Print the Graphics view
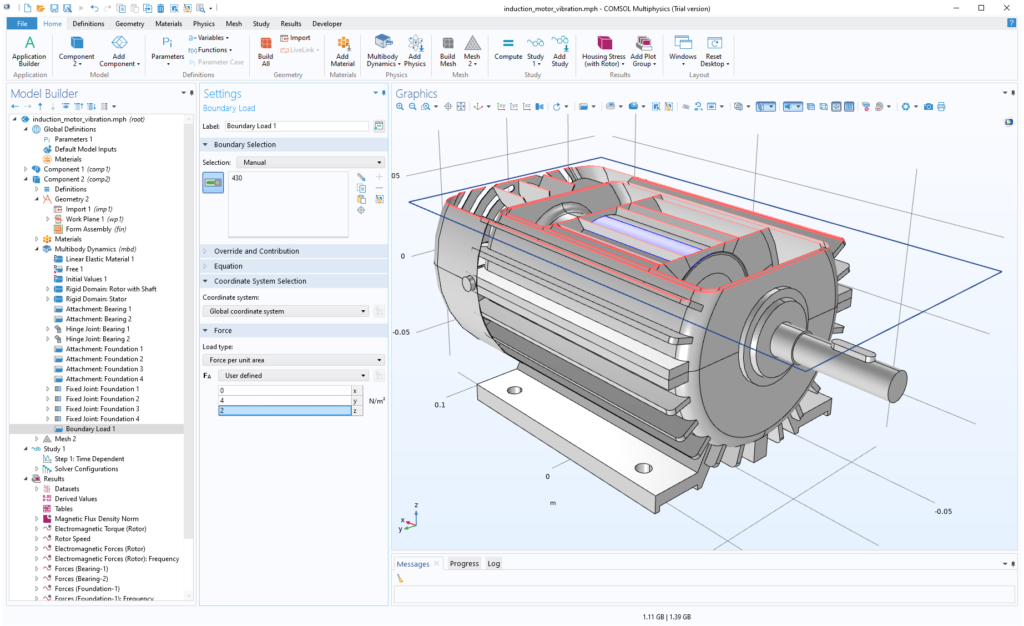 pos(941,107)
